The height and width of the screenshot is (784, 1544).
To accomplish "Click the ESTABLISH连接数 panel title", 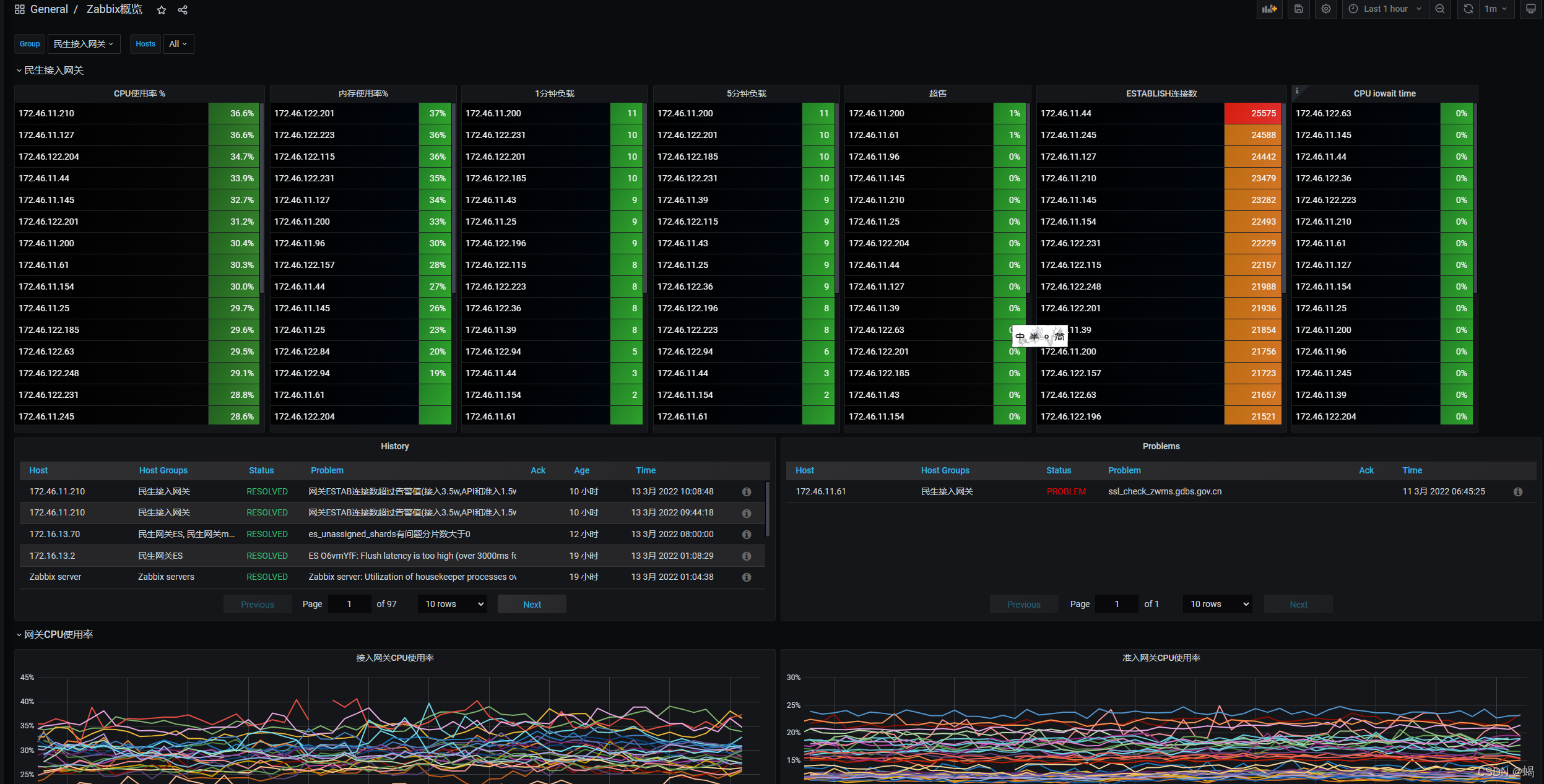I will (1161, 93).
